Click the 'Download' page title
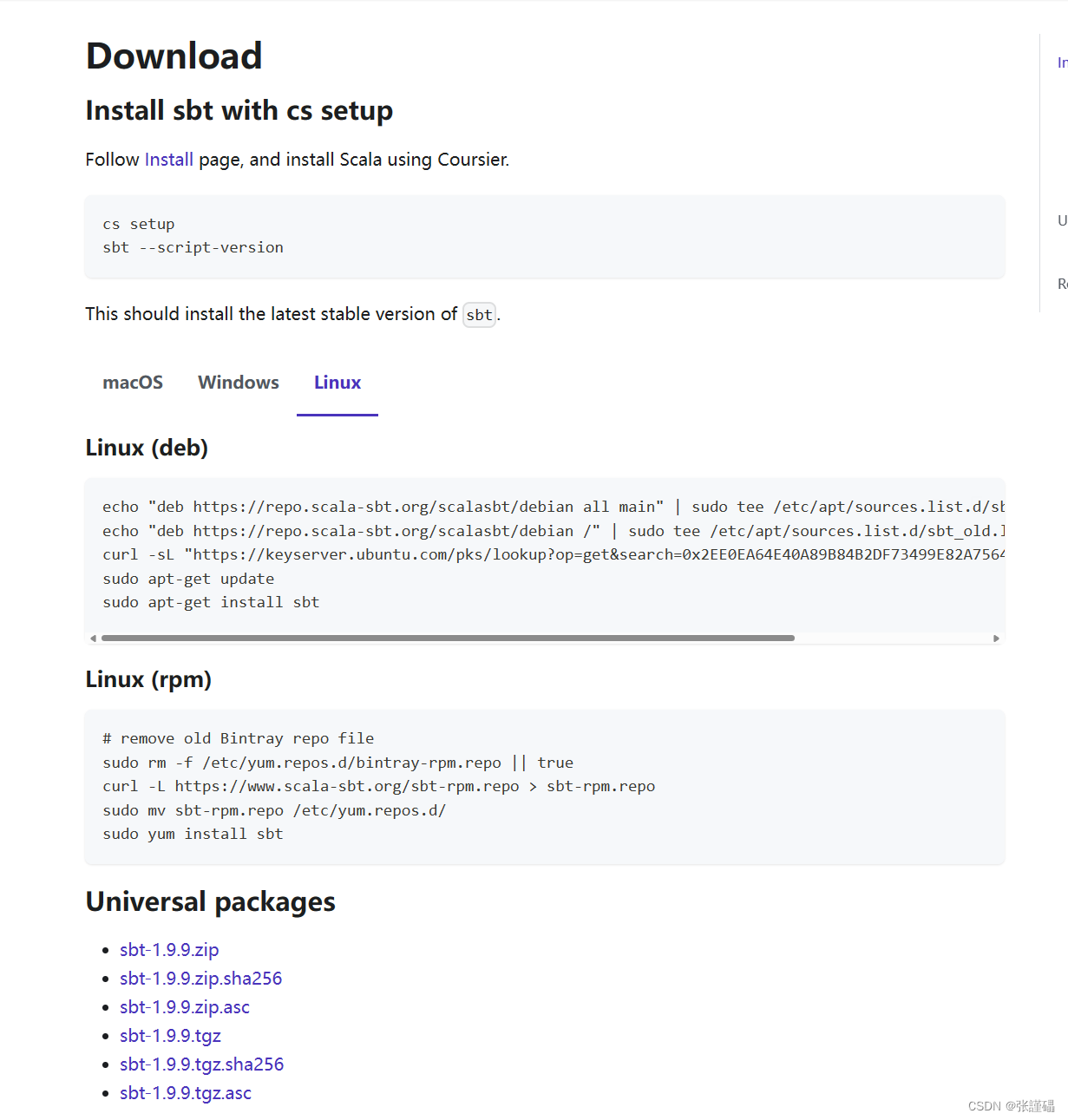This screenshot has width=1068, height=1120. [x=174, y=56]
